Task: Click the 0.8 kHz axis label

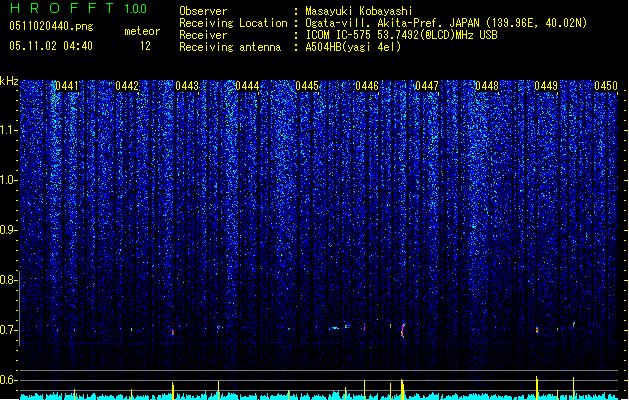Action: (8, 280)
